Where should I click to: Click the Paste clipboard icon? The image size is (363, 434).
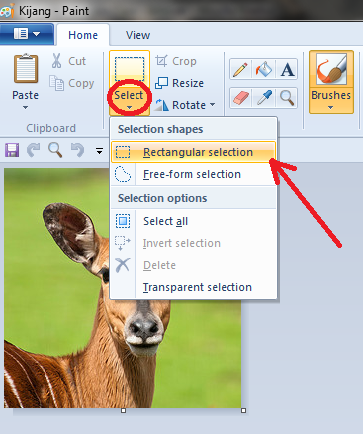(x=26, y=69)
